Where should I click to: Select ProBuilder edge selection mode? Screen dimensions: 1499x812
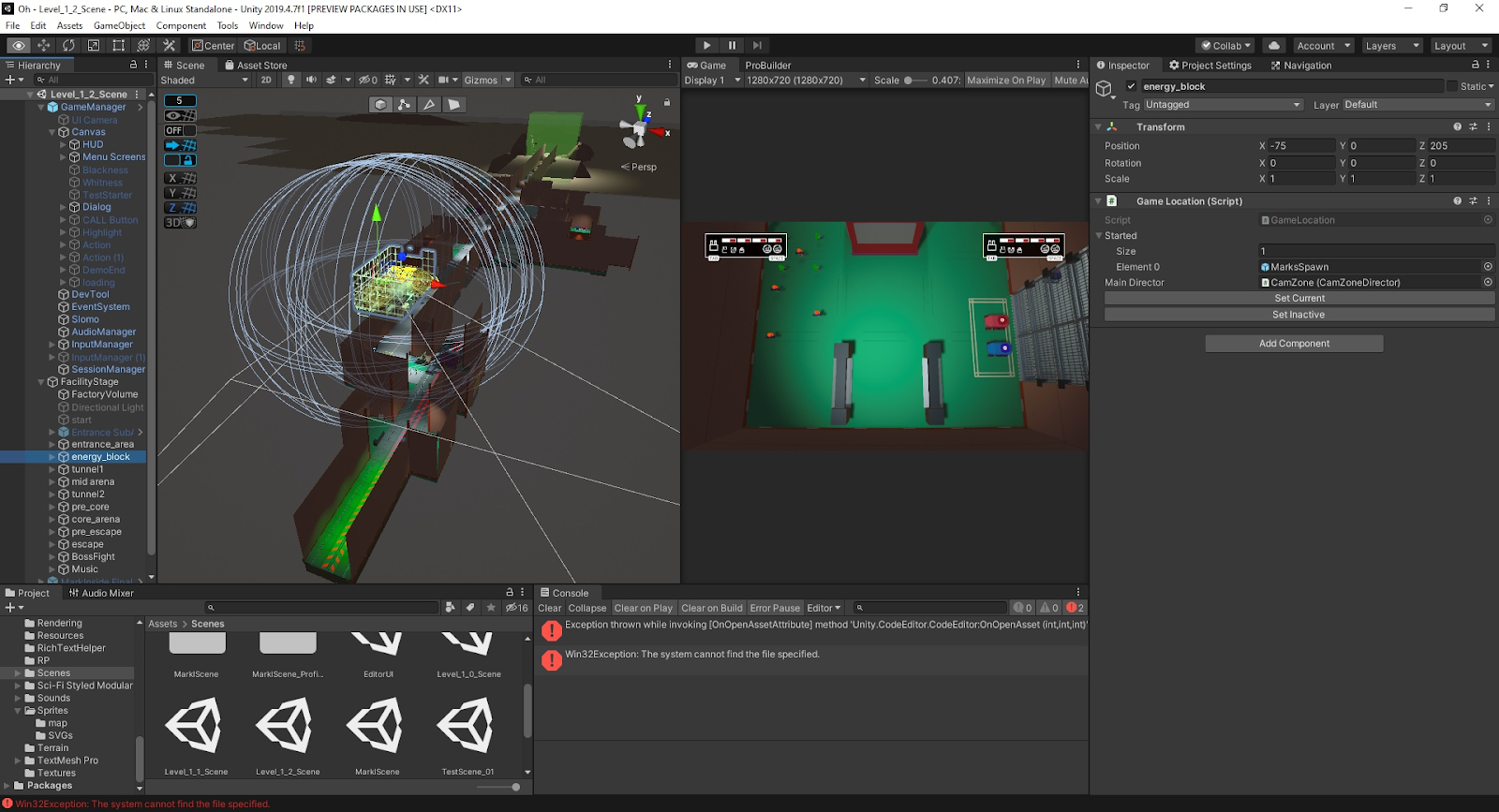click(429, 104)
